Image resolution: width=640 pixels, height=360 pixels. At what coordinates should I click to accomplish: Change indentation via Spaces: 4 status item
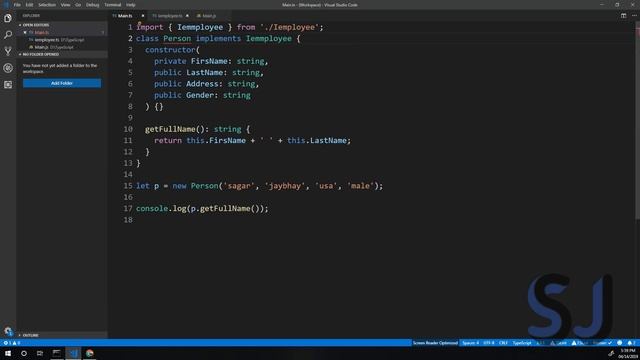[470, 343]
